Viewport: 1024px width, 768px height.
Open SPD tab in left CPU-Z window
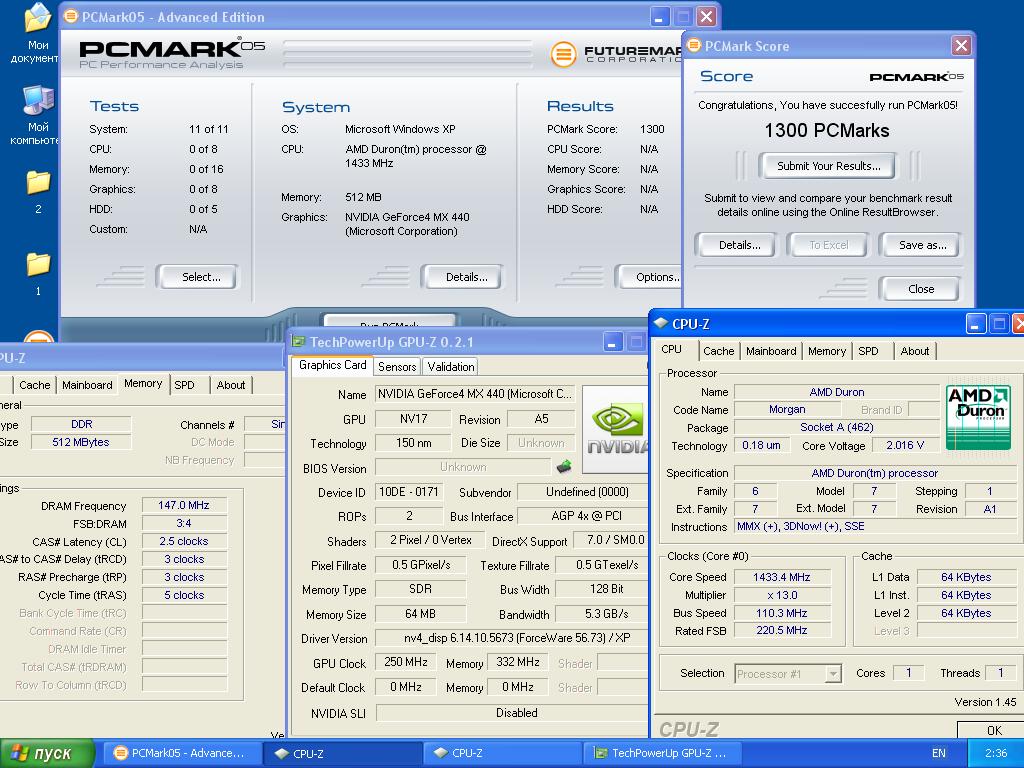(184, 385)
